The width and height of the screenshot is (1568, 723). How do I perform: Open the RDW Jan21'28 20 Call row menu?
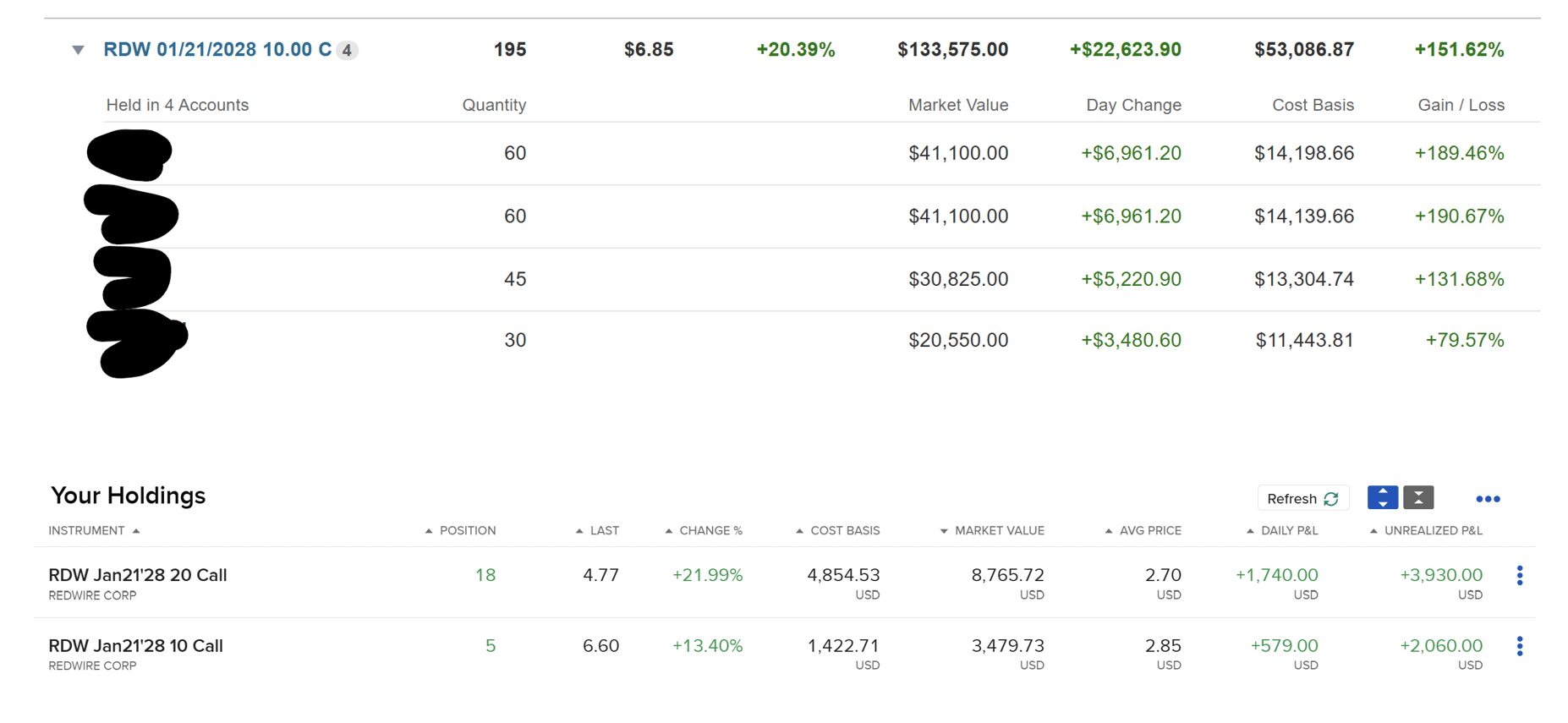[x=1519, y=576]
